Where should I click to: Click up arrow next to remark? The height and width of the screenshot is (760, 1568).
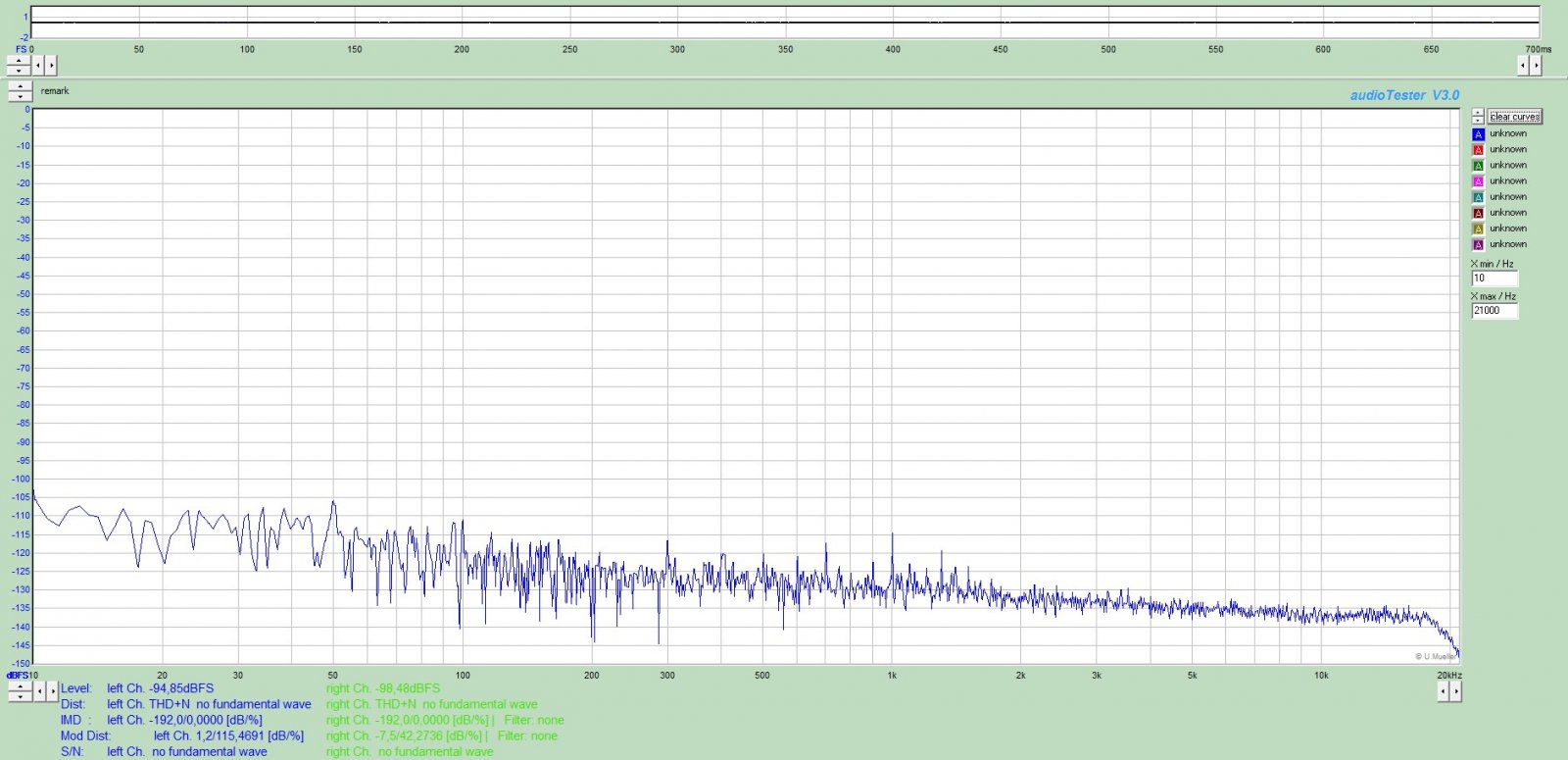point(21,87)
